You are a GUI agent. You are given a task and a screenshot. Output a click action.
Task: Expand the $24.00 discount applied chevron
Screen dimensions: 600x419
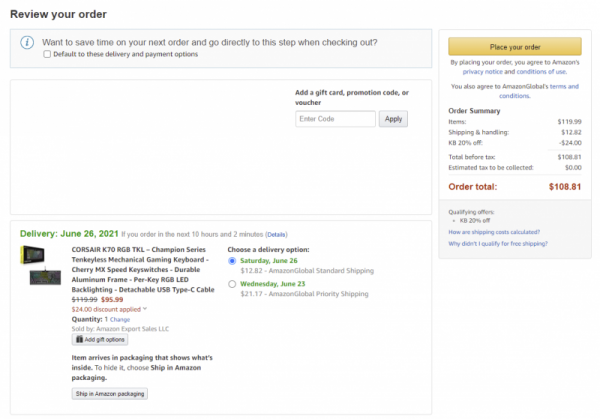(x=145, y=309)
